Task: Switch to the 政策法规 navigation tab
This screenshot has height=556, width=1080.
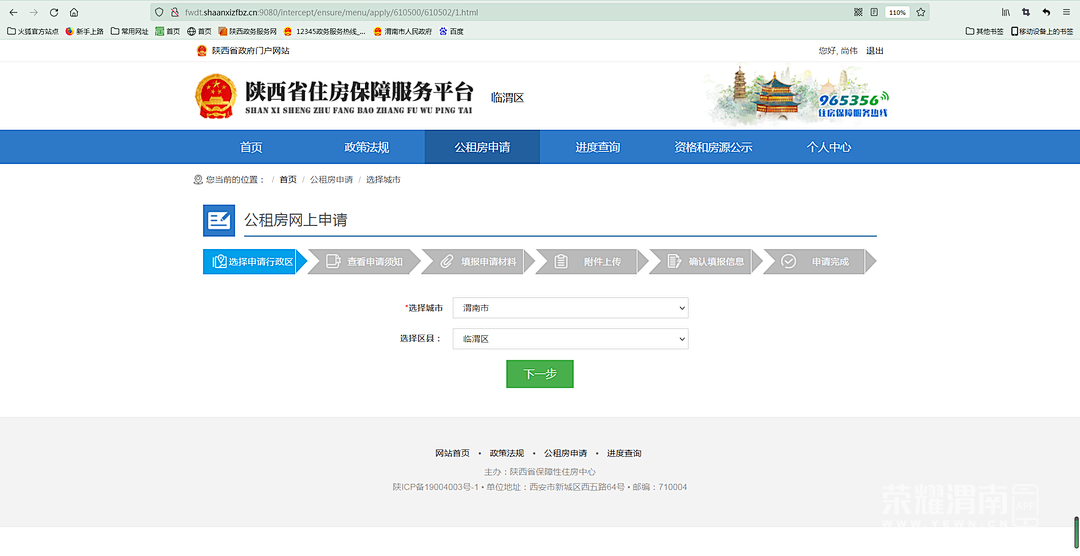Action: 366,147
